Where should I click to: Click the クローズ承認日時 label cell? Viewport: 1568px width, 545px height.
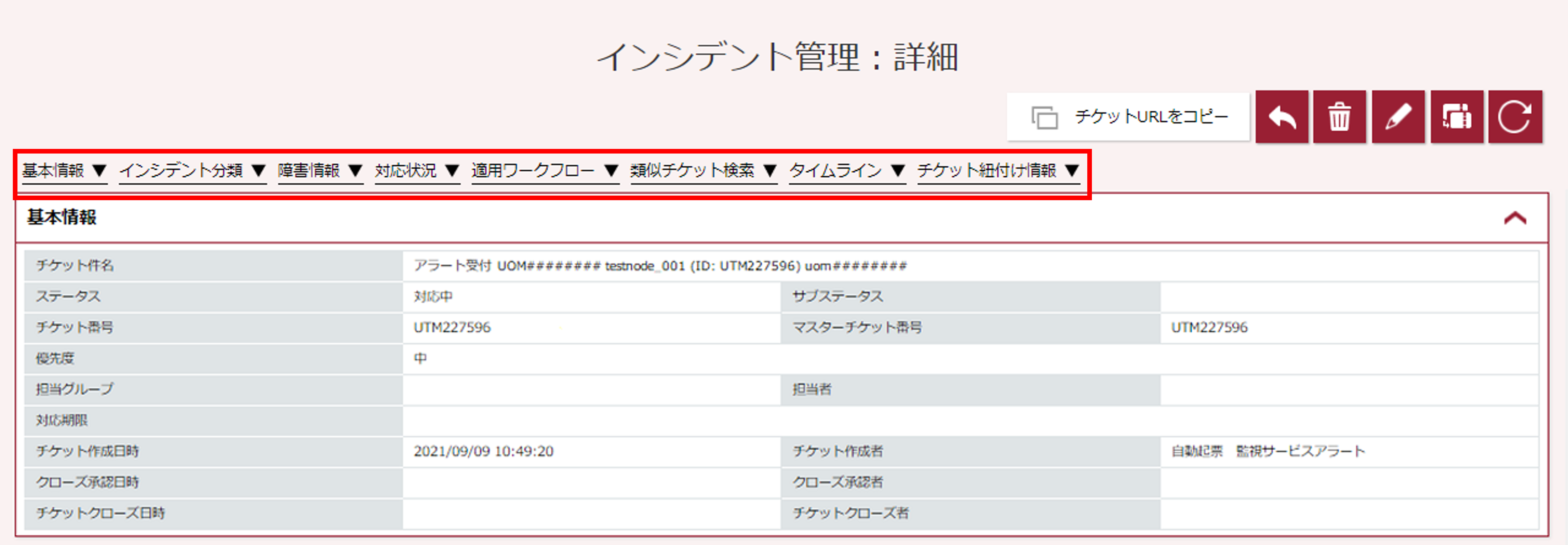[x=213, y=482]
